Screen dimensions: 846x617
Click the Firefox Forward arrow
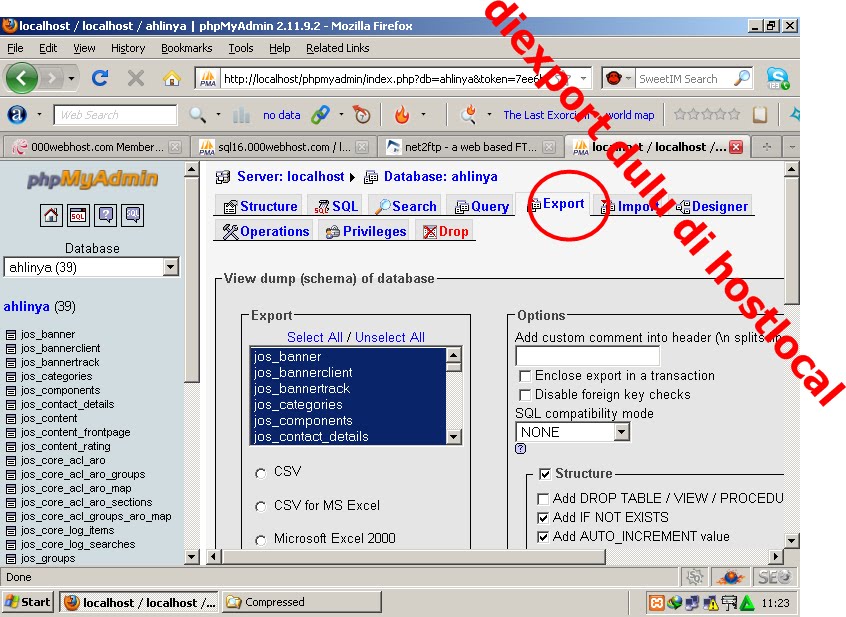pyautogui.click(x=51, y=79)
